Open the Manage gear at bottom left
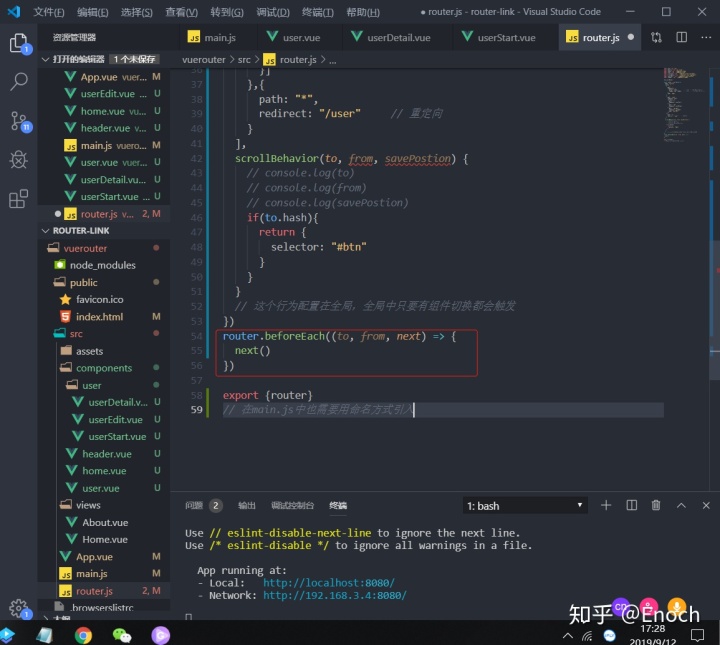 coord(19,608)
